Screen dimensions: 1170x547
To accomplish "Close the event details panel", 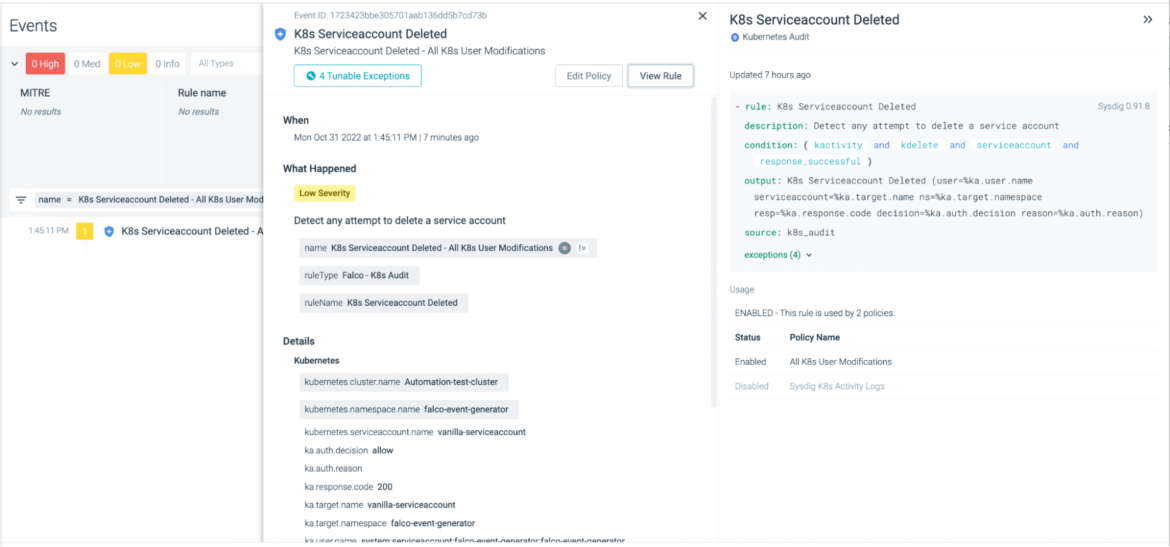I will (702, 16).
